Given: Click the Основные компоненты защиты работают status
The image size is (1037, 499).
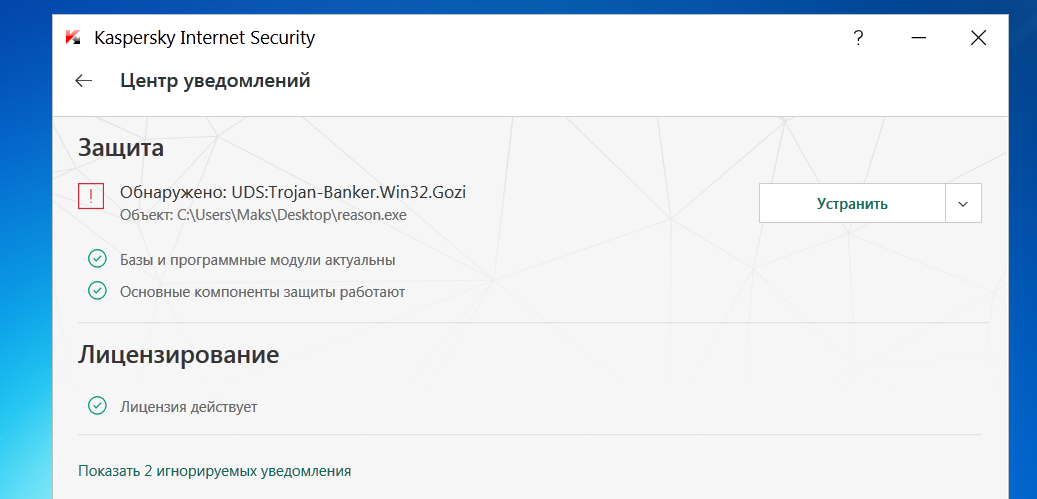Looking at the screenshot, I should tap(262, 292).
